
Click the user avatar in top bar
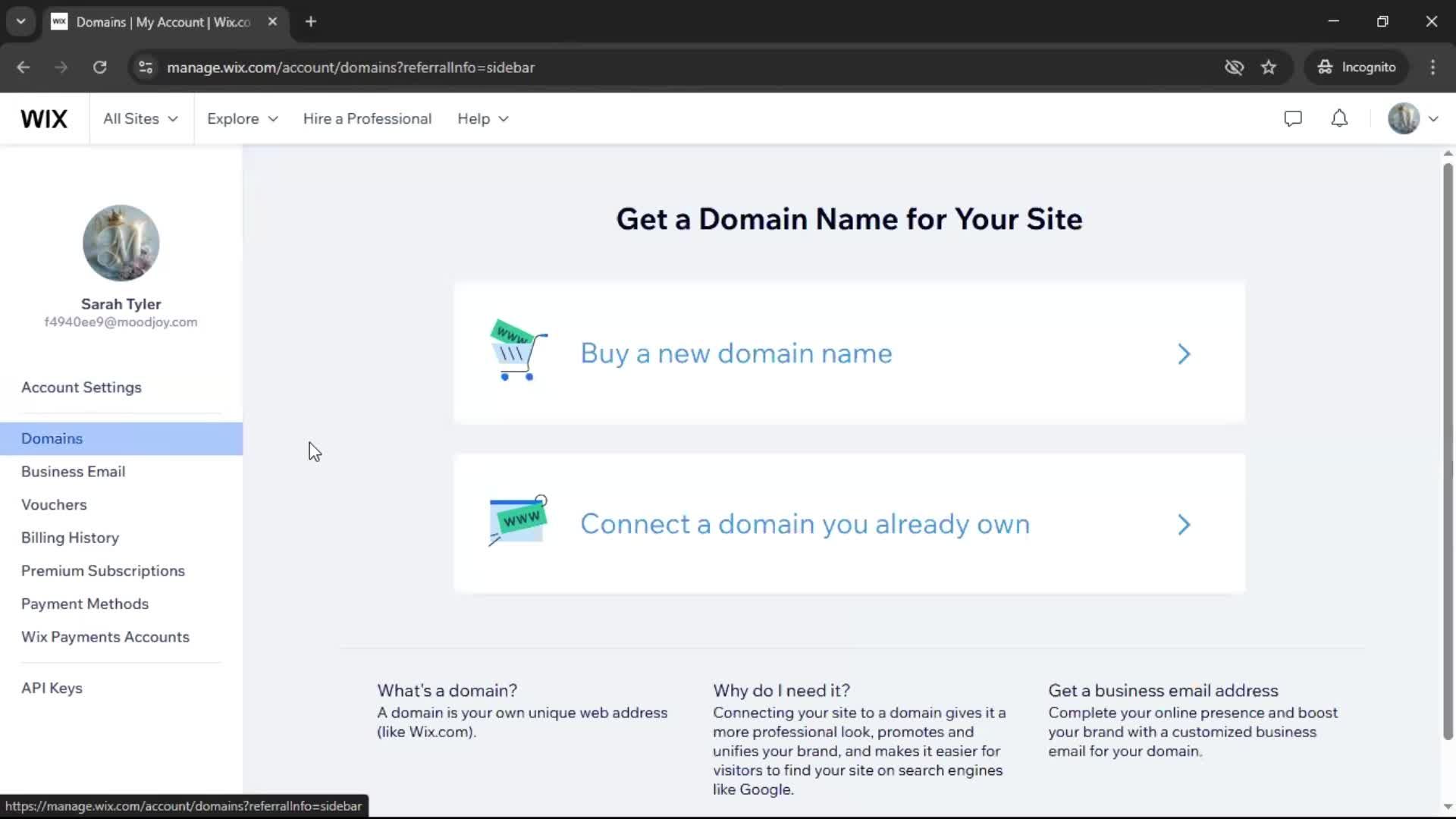pyautogui.click(x=1404, y=119)
